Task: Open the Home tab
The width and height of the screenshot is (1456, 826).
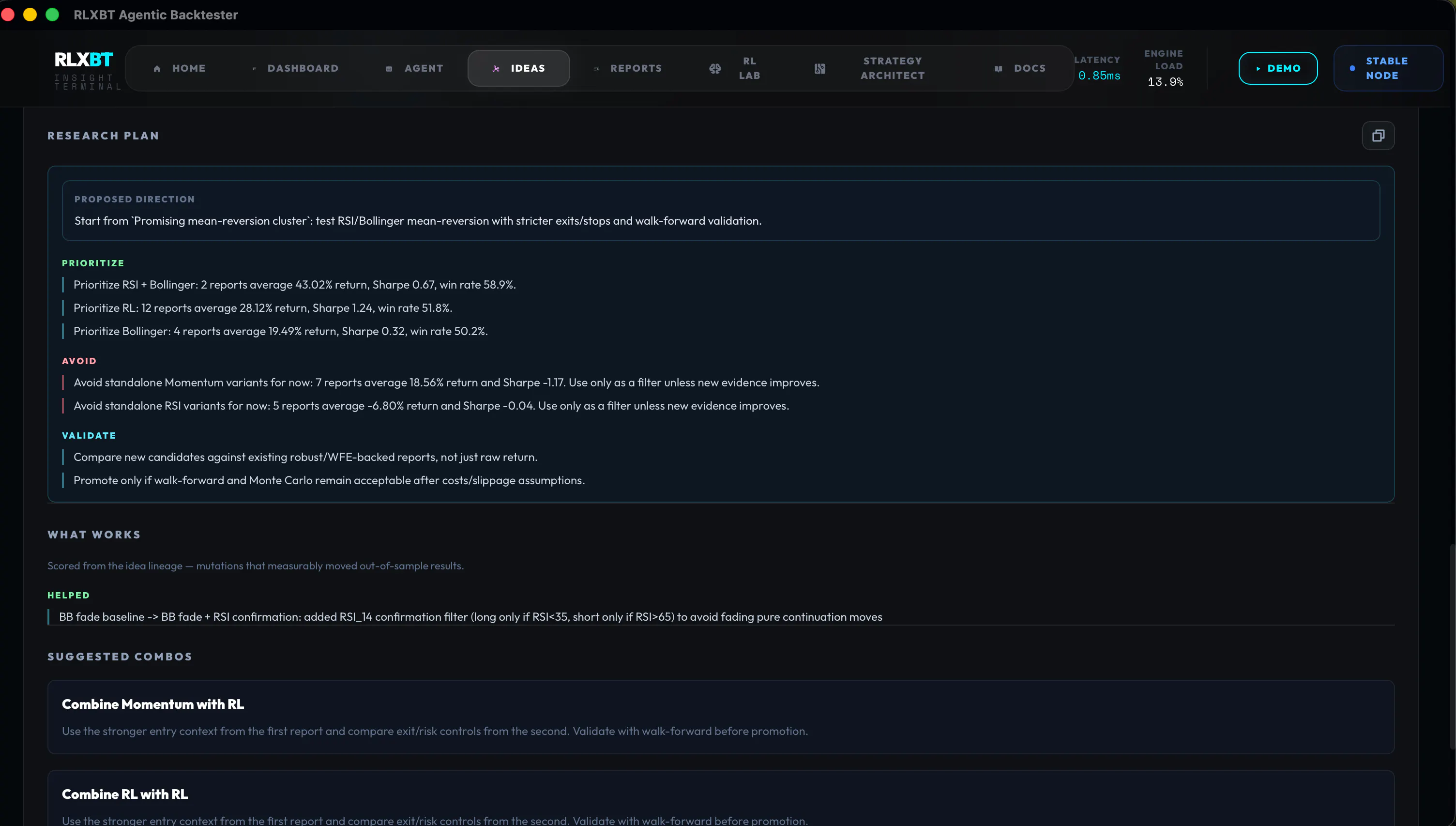Action: tap(179, 68)
